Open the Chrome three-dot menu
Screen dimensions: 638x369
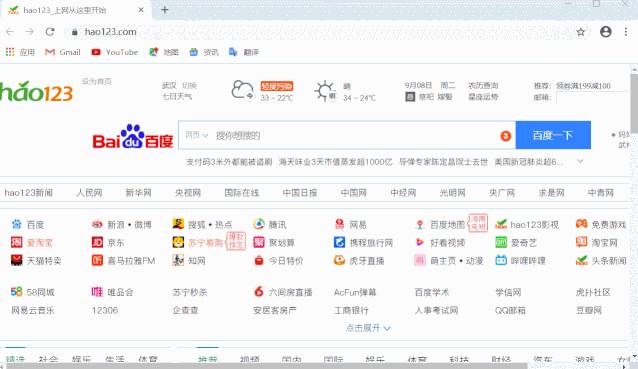tap(626, 32)
